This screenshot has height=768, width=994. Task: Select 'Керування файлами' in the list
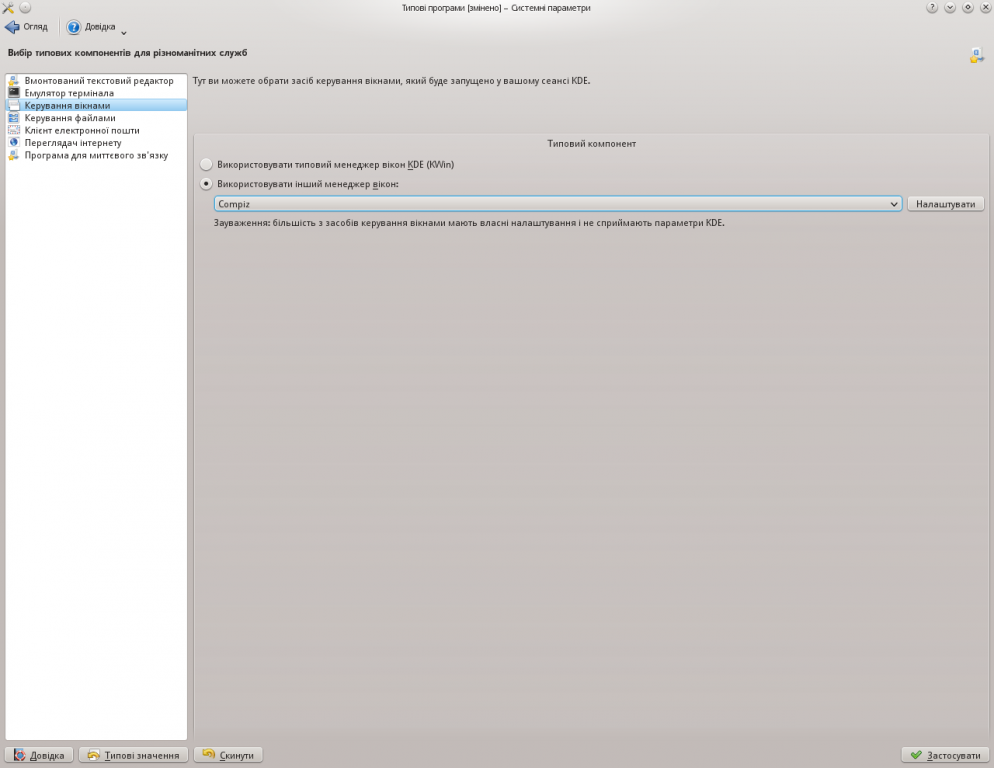[96, 118]
